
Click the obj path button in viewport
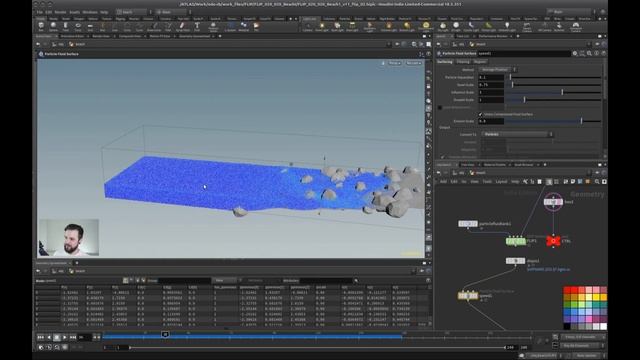tap(58, 44)
